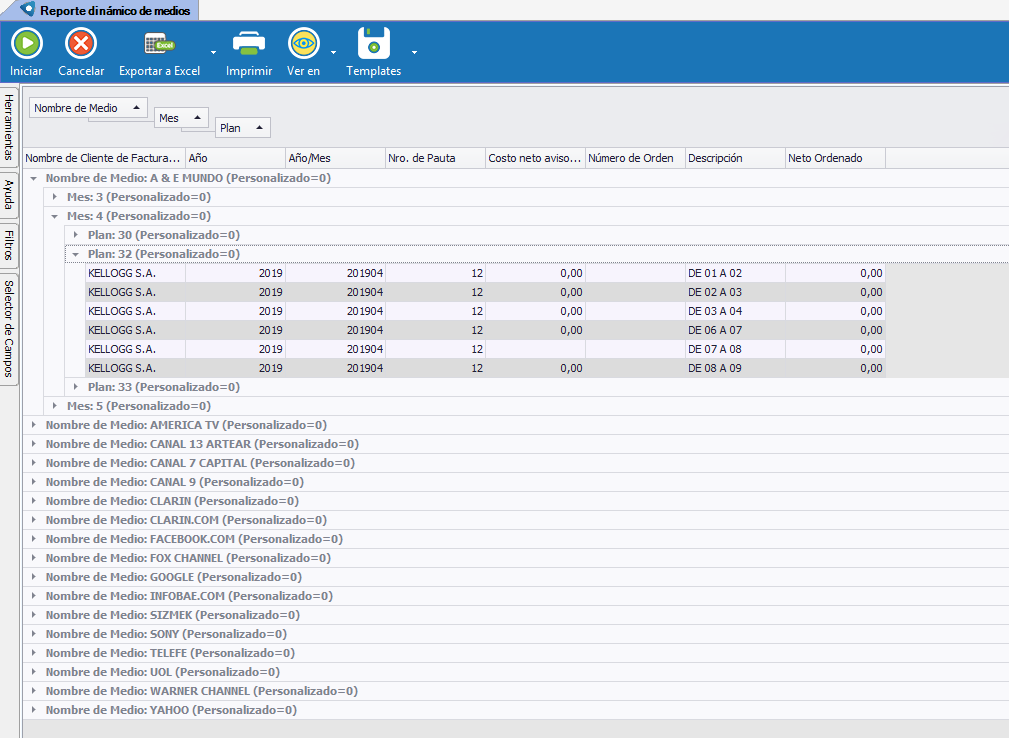
Task: Expand the Plan: 30 group
Action: 76,235
